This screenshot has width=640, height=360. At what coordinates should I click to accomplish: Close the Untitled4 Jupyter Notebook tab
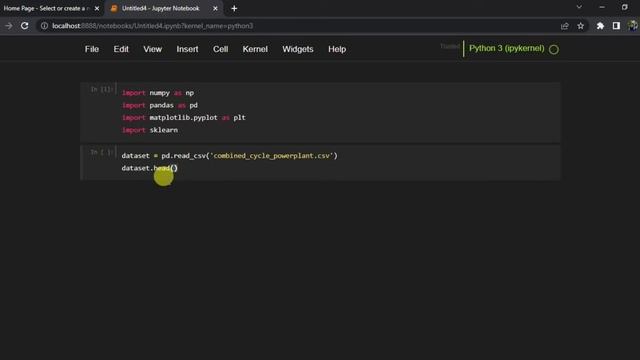pos(215,8)
